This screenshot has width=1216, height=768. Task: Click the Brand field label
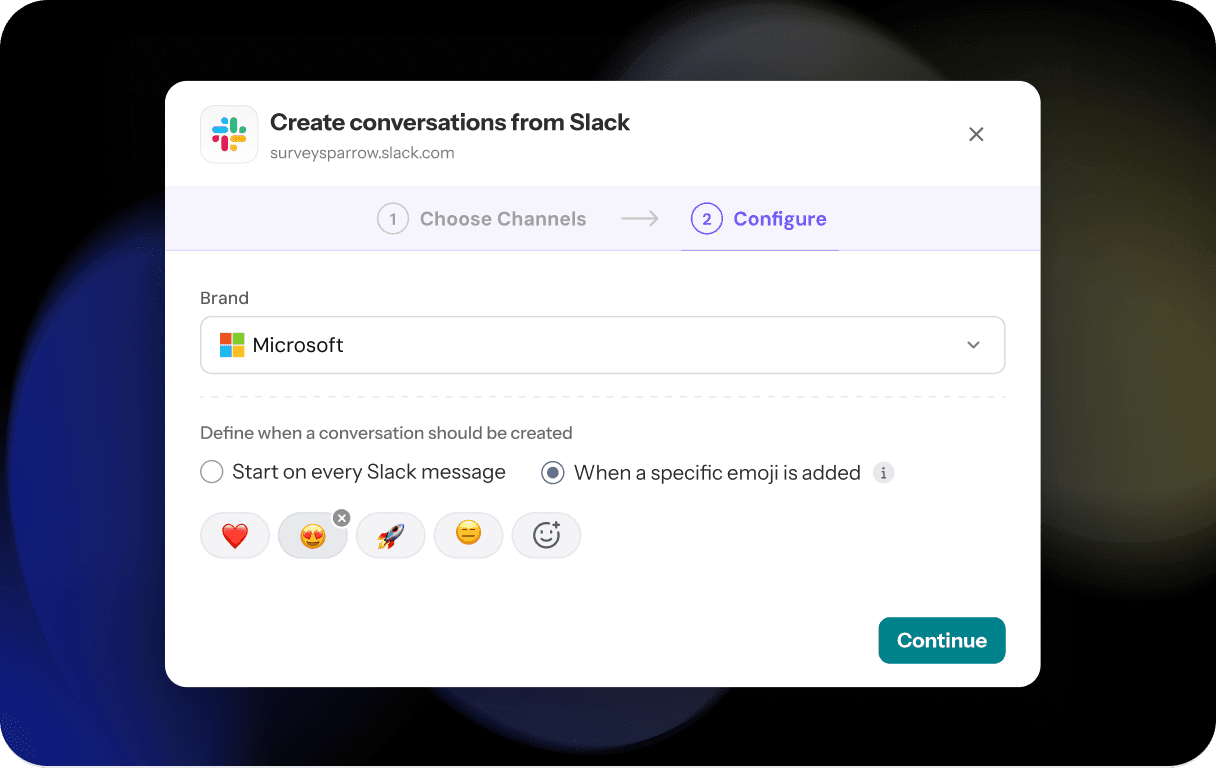click(x=224, y=298)
